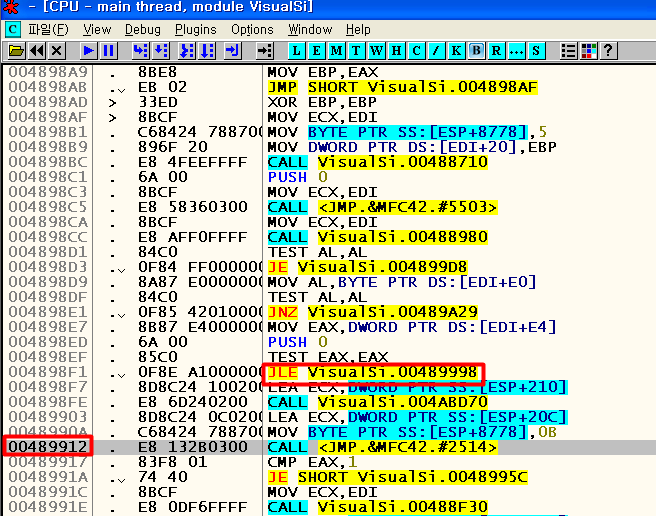Select hex bytes E8 4FEEFFFF
This screenshot has height=516, width=656.
(x=192, y=162)
